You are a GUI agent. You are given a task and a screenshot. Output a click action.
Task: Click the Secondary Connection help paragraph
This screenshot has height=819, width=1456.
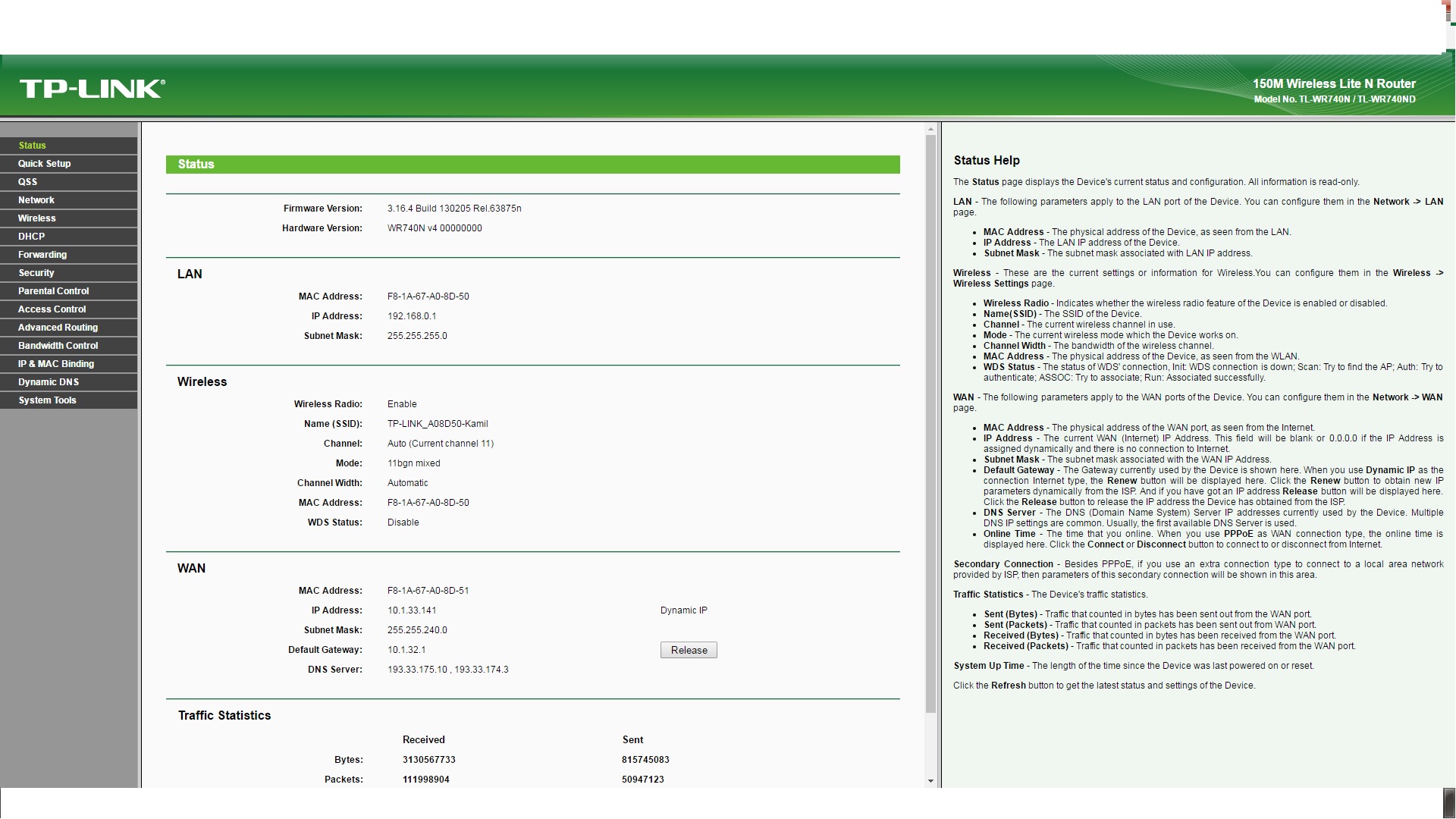pos(1198,570)
